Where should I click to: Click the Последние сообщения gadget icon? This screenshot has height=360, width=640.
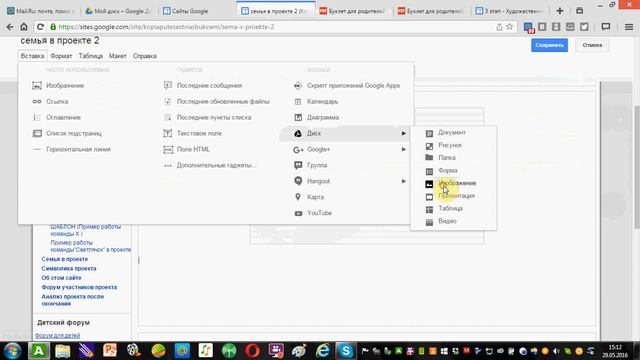[x=168, y=86]
